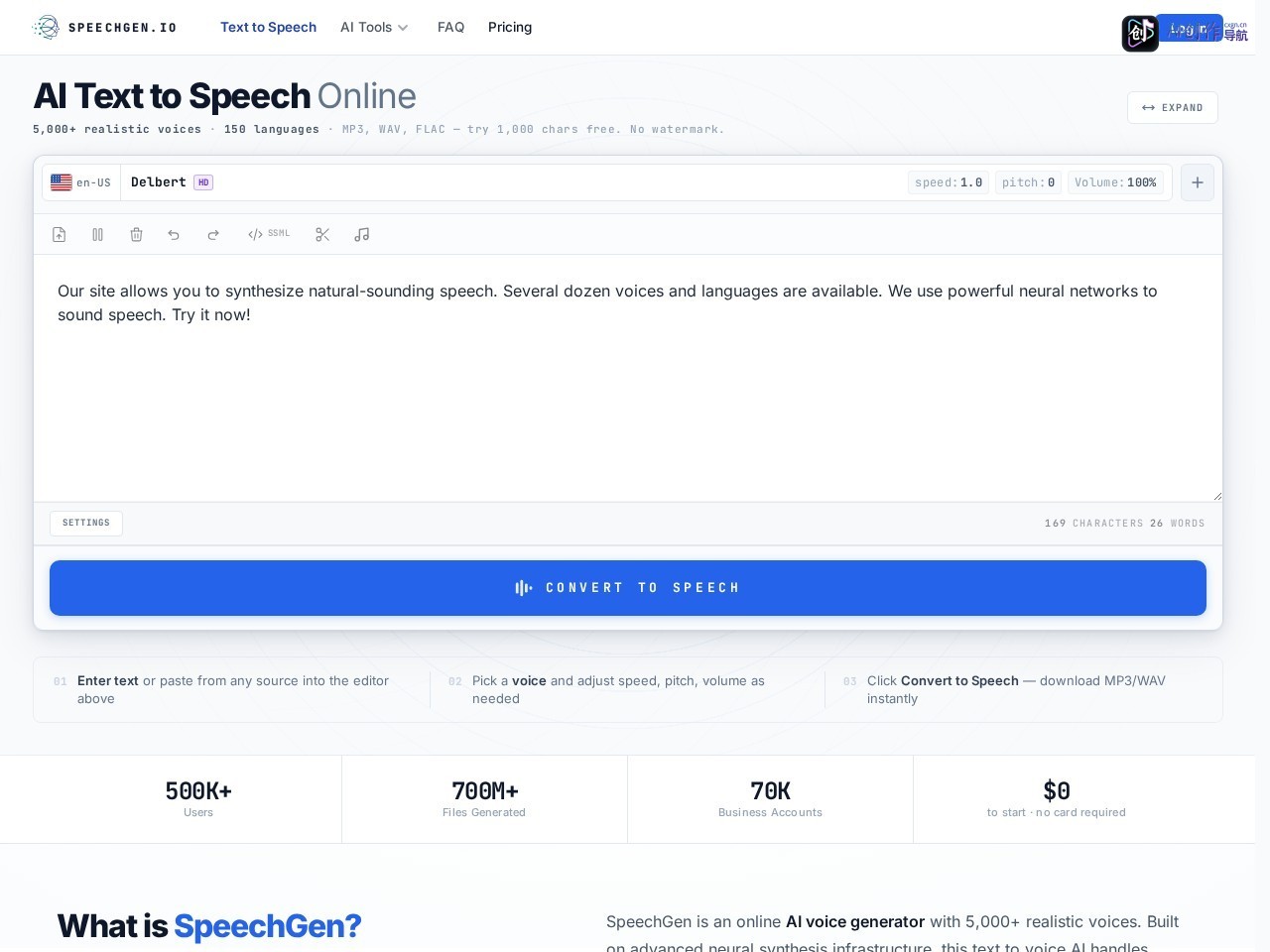Click the HD badge next to Delbert

tap(203, 182)
